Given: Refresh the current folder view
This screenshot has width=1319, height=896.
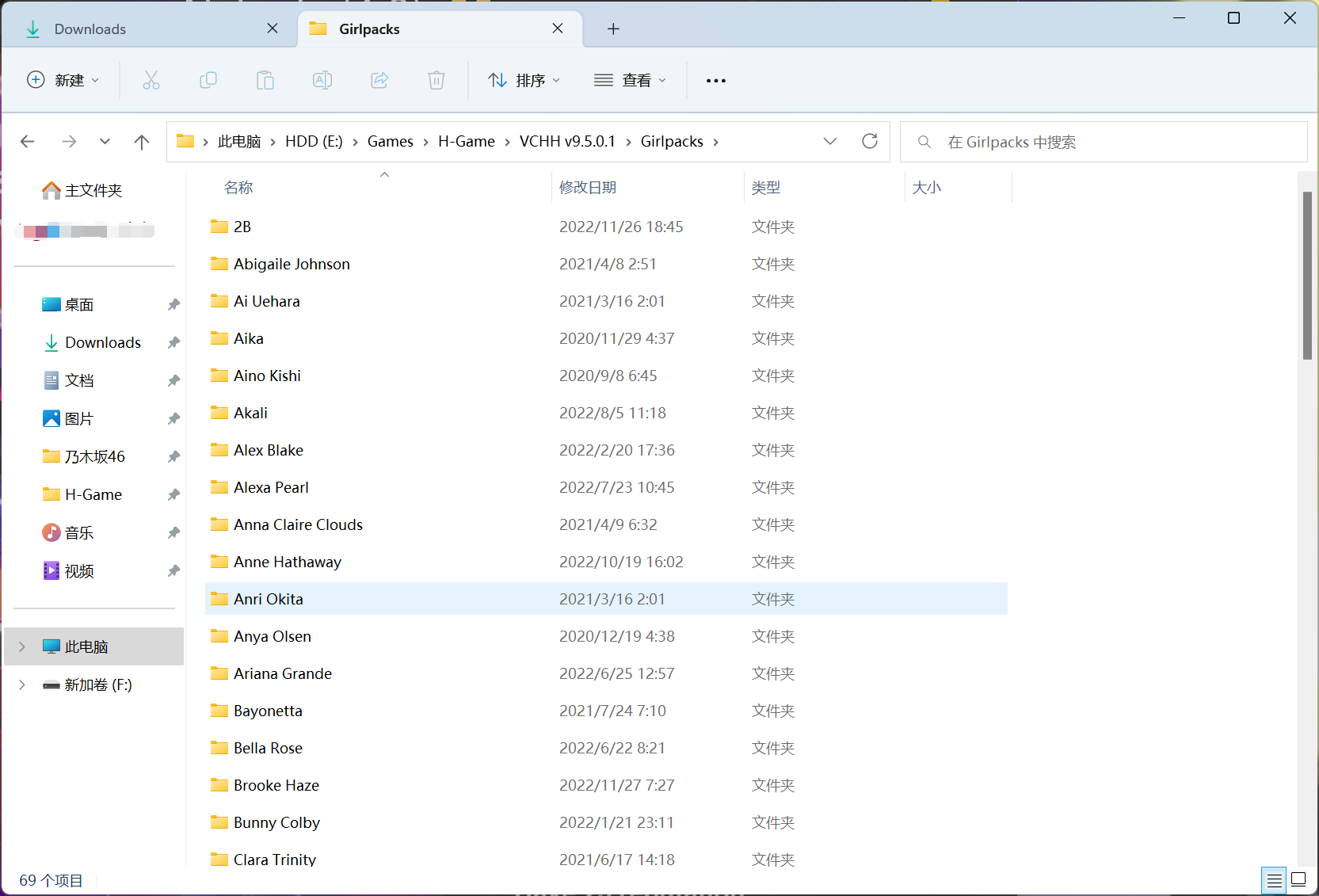Looking at the screenshot, I should click(x=870, y=141).
